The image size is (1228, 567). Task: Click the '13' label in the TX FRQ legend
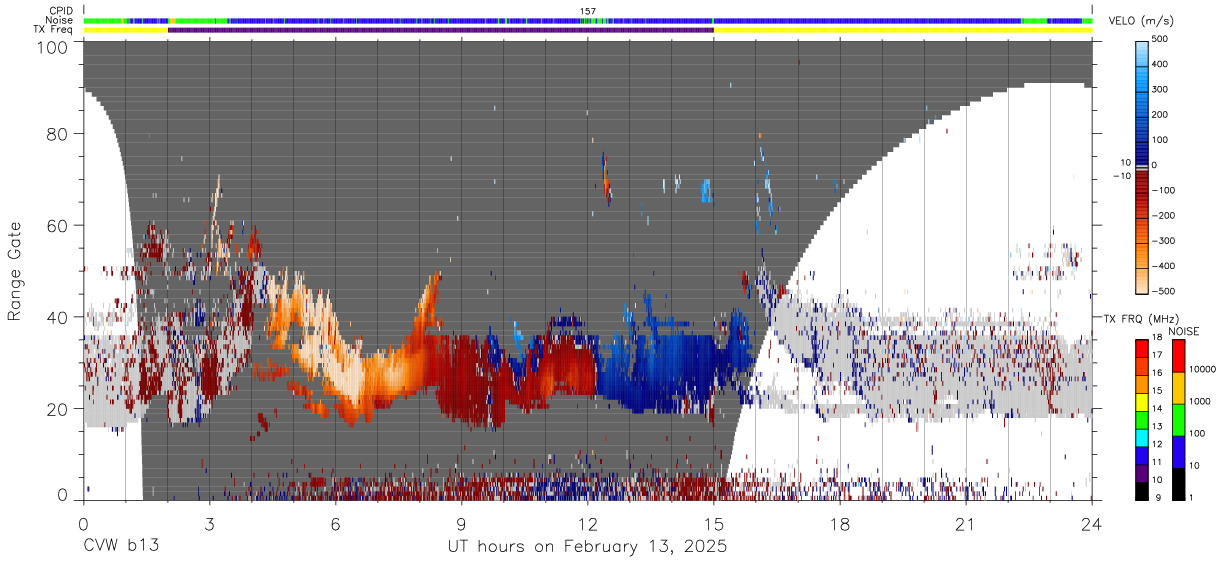tap(1156, 427)
